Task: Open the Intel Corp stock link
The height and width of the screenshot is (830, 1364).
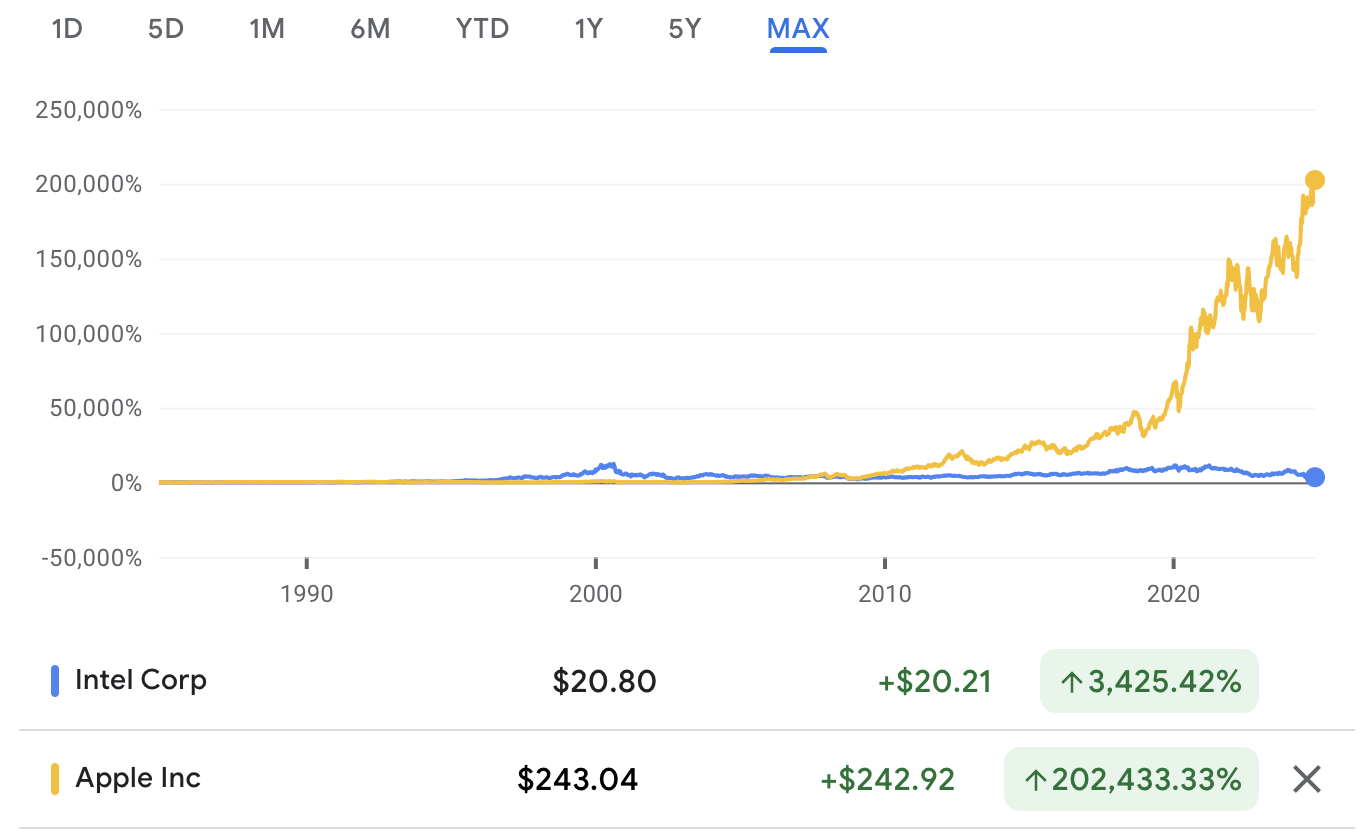Action: pos(140,681)
